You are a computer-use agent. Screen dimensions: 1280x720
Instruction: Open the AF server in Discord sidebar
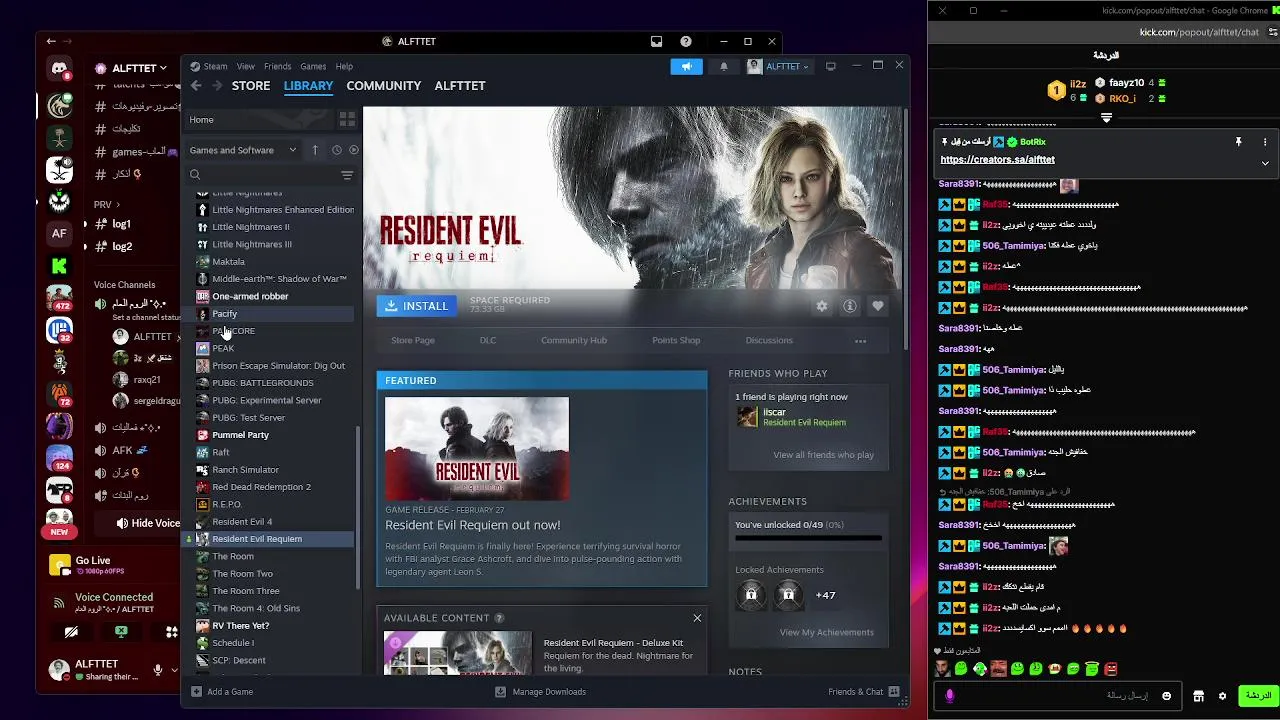pyautogui.click(x=59, y=234)
